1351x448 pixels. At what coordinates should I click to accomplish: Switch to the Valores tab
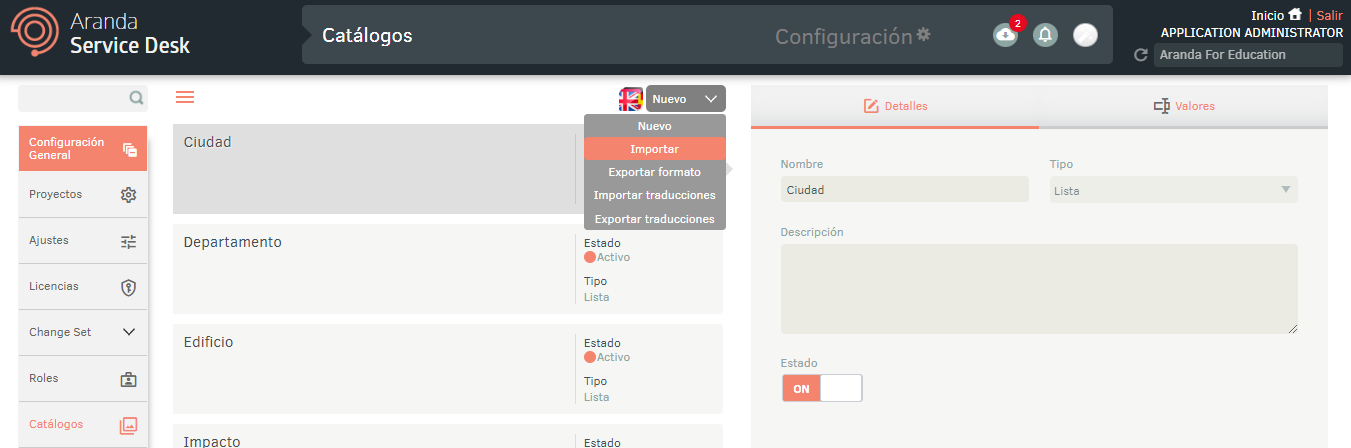[x=1183, y=106]
